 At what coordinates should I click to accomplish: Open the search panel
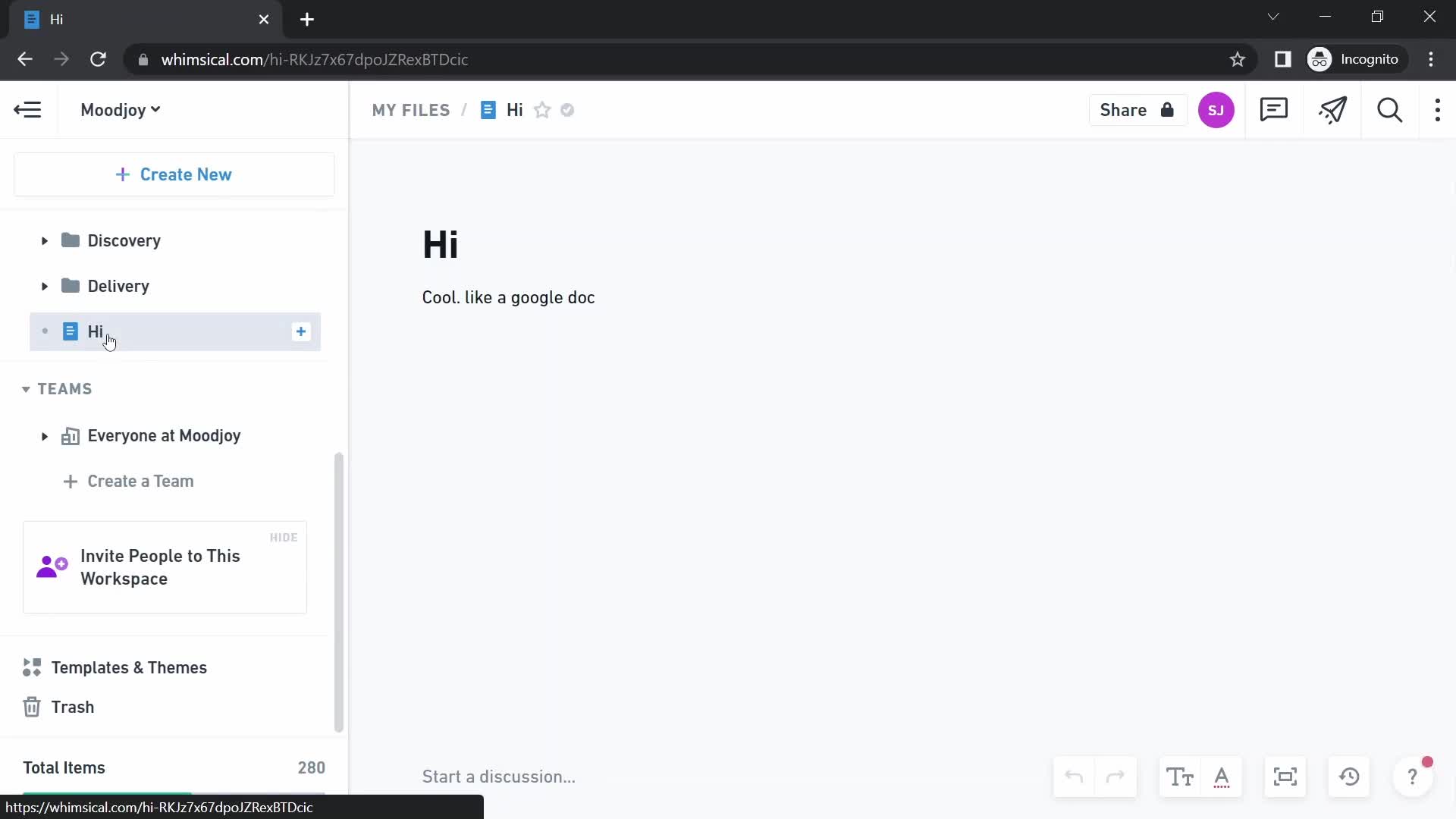pyautogui.click(x=1389, y=110)
